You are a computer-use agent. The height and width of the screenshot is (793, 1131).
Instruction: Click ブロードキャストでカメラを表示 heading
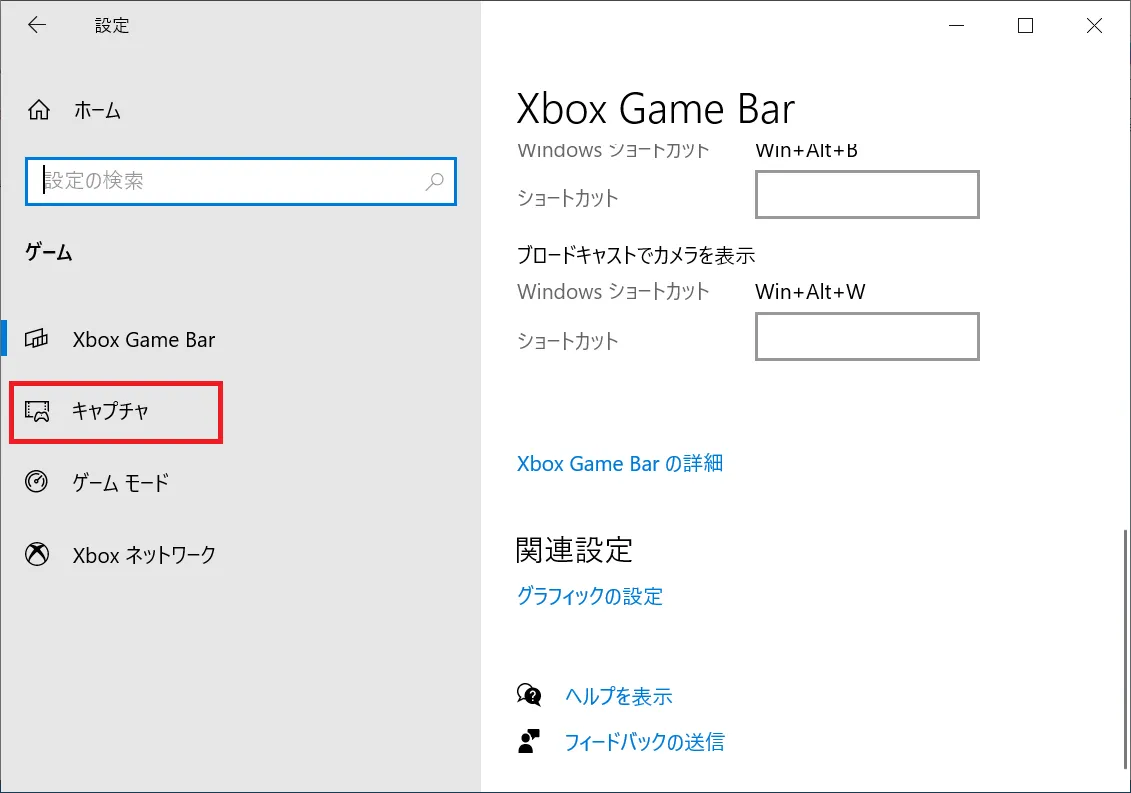[x=635, y=255]
